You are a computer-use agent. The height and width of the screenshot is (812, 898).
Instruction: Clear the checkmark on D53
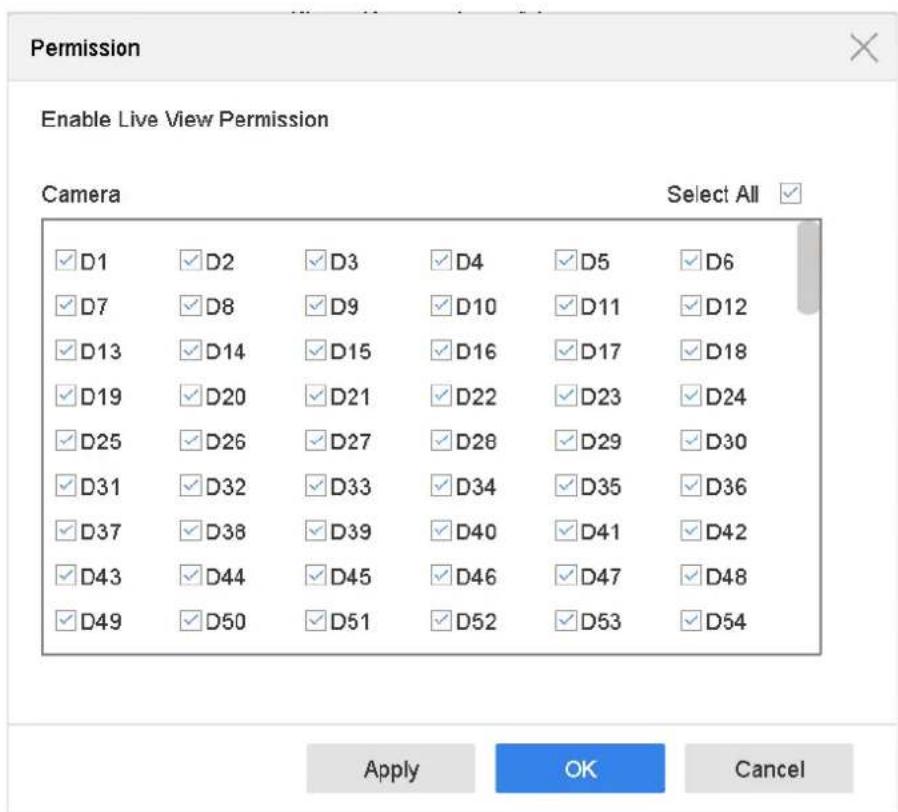[x=566, y=621]
